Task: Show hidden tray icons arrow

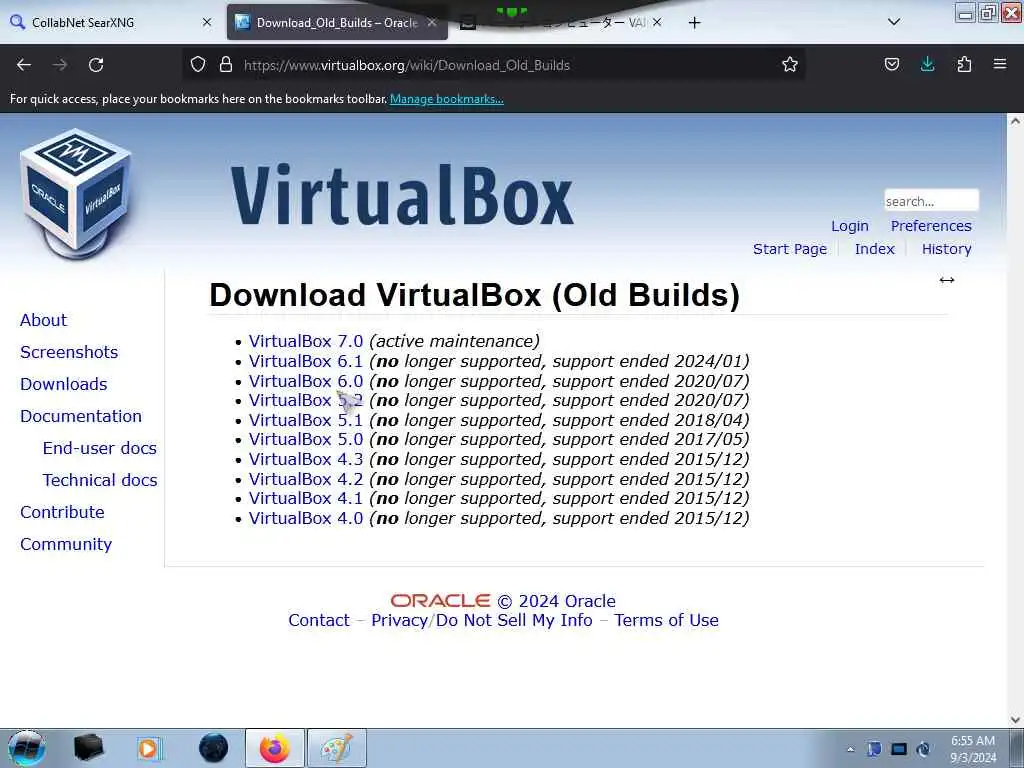Action: coord(850,750)
